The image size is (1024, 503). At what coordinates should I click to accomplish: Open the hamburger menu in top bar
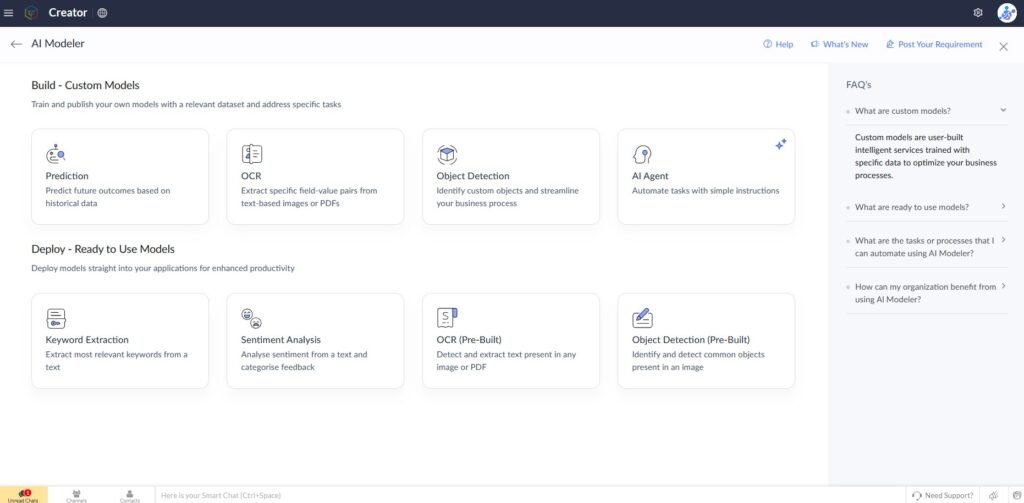(x=9, y=13)
